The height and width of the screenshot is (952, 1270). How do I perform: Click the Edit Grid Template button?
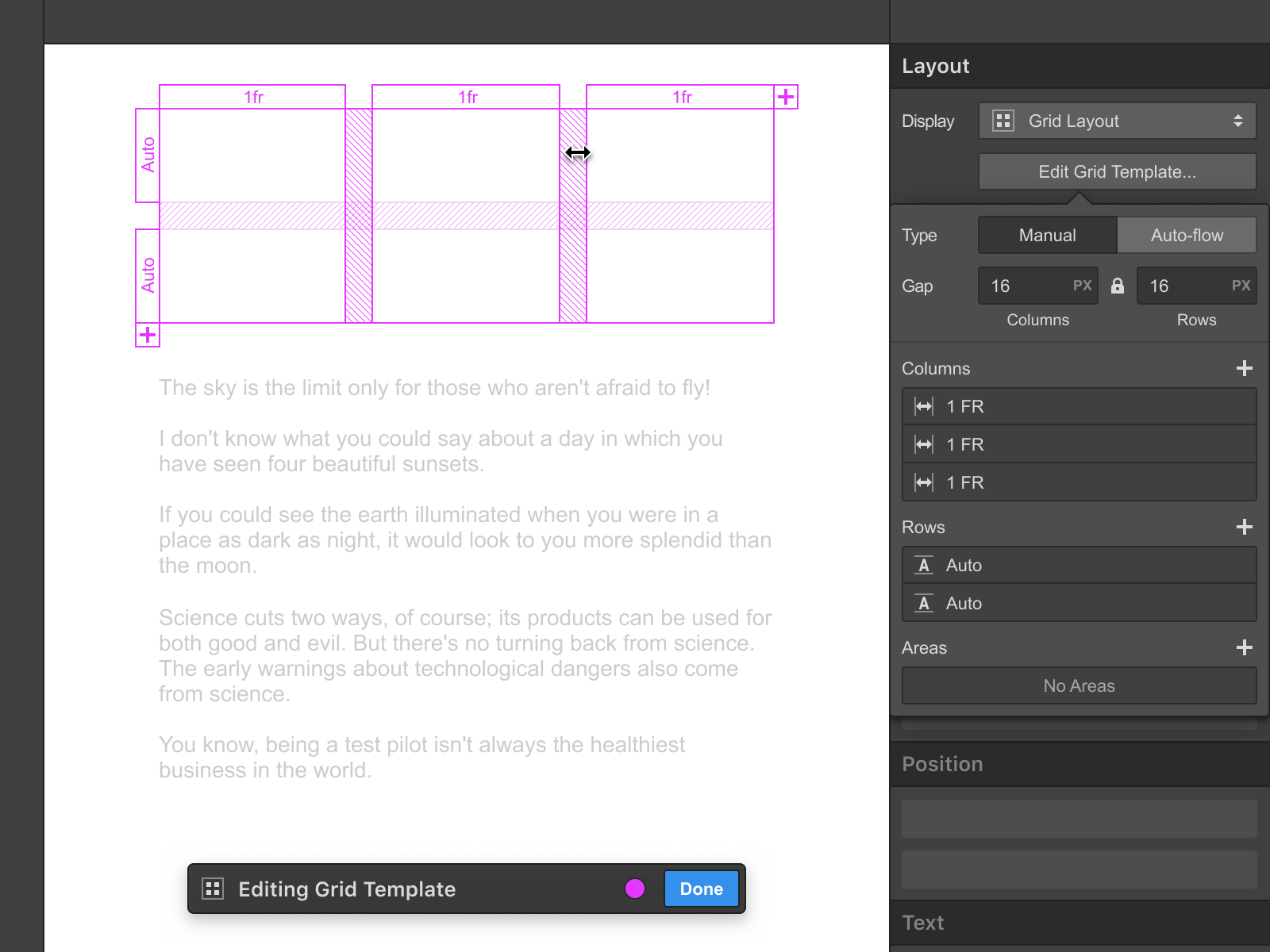1117,171
